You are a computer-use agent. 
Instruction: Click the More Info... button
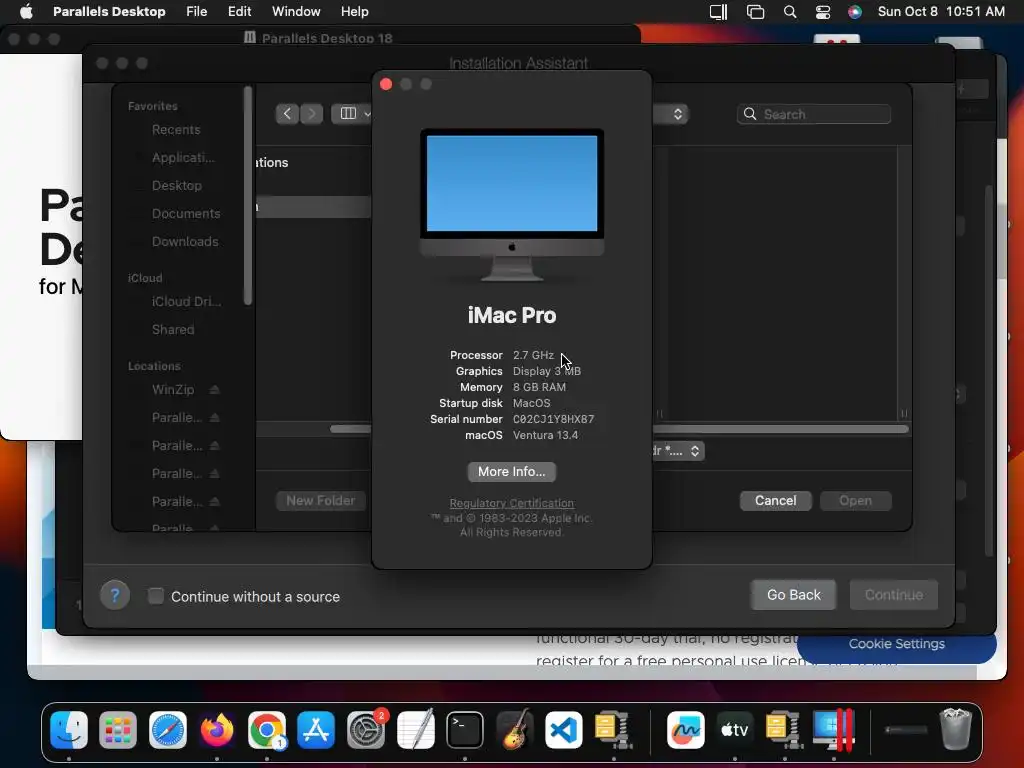pos(511,472)
